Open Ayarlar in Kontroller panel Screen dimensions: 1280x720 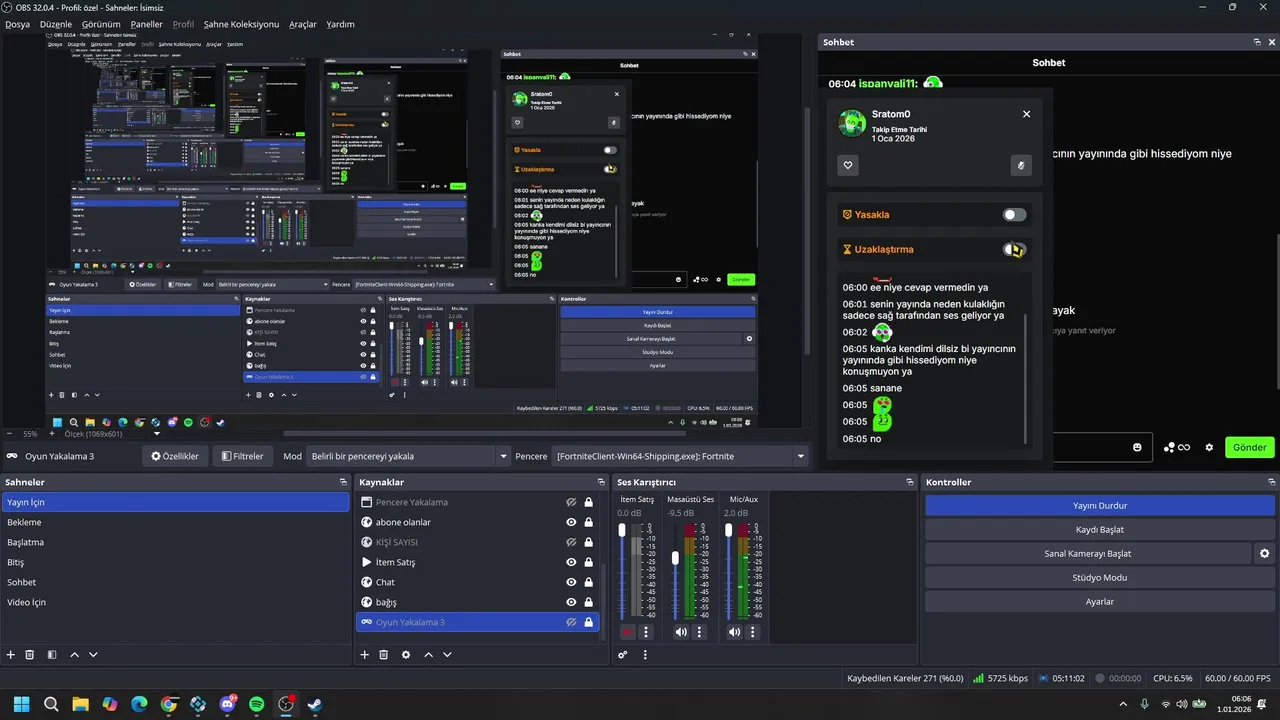[1100, 602]
